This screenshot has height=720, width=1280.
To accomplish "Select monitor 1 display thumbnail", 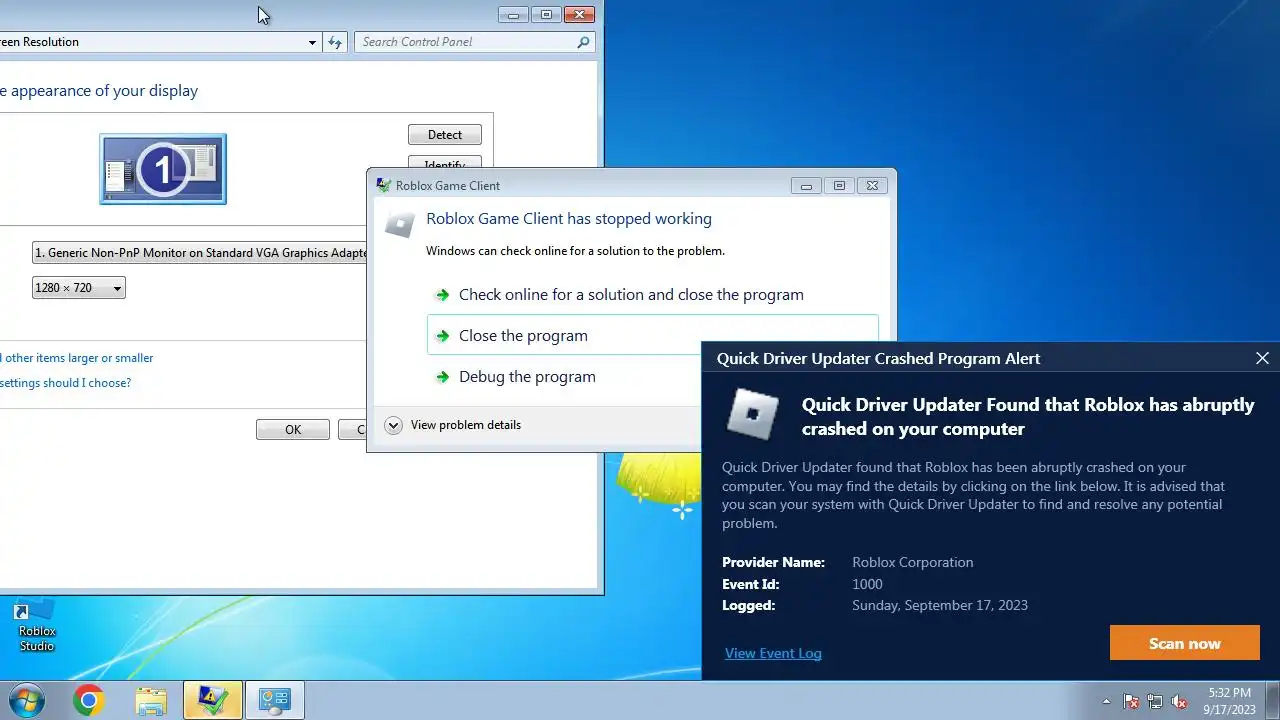I will coord(163,169).
